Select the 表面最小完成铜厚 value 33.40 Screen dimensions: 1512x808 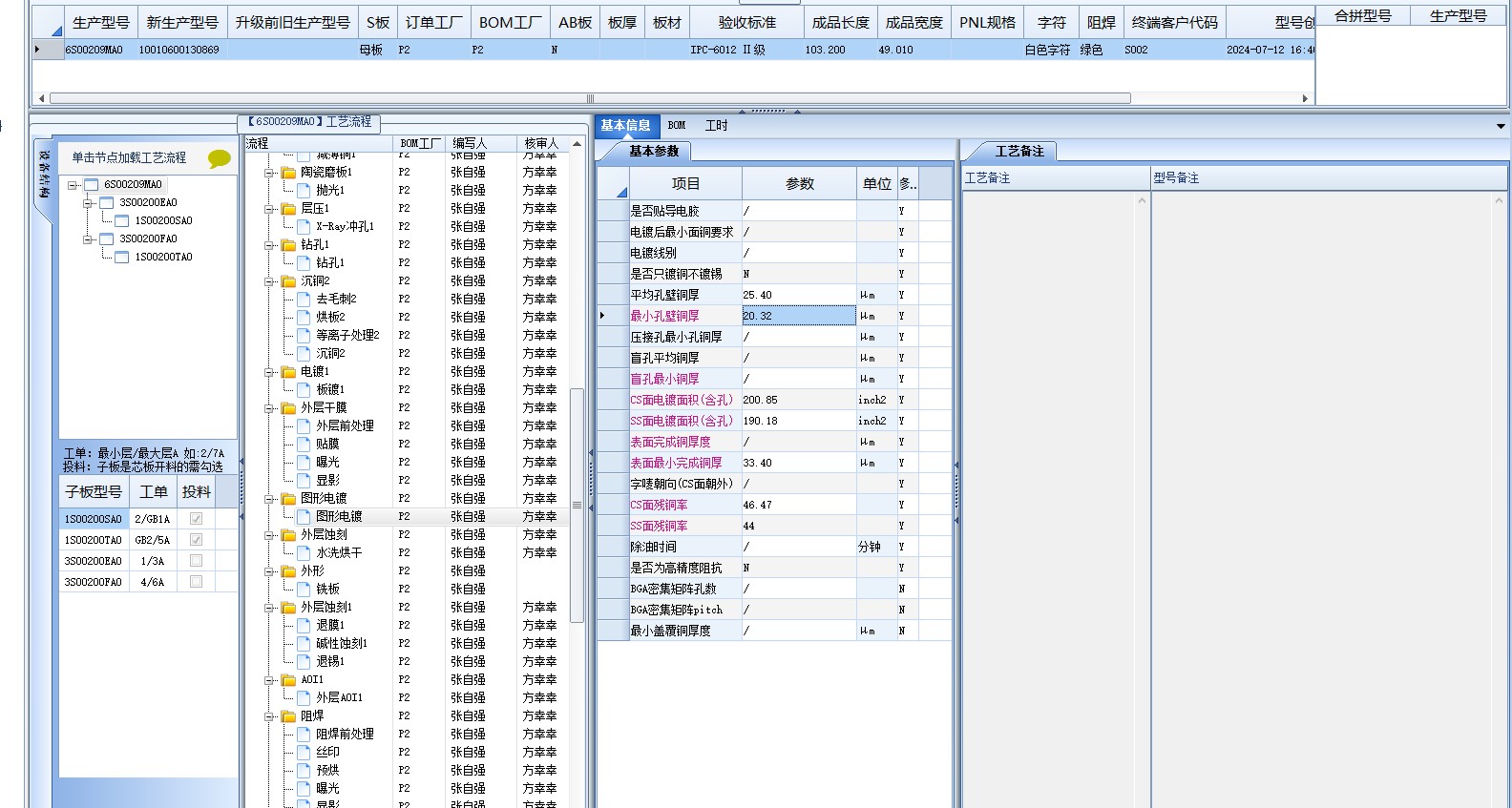(799, 463)
